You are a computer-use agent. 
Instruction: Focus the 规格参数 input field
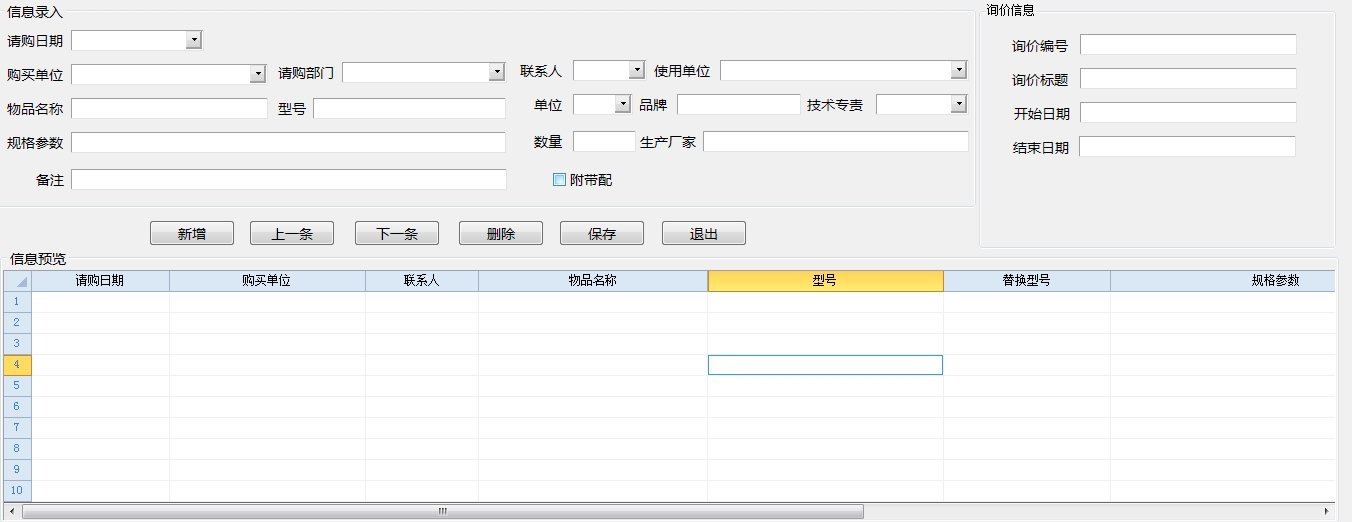coord(289,142)
